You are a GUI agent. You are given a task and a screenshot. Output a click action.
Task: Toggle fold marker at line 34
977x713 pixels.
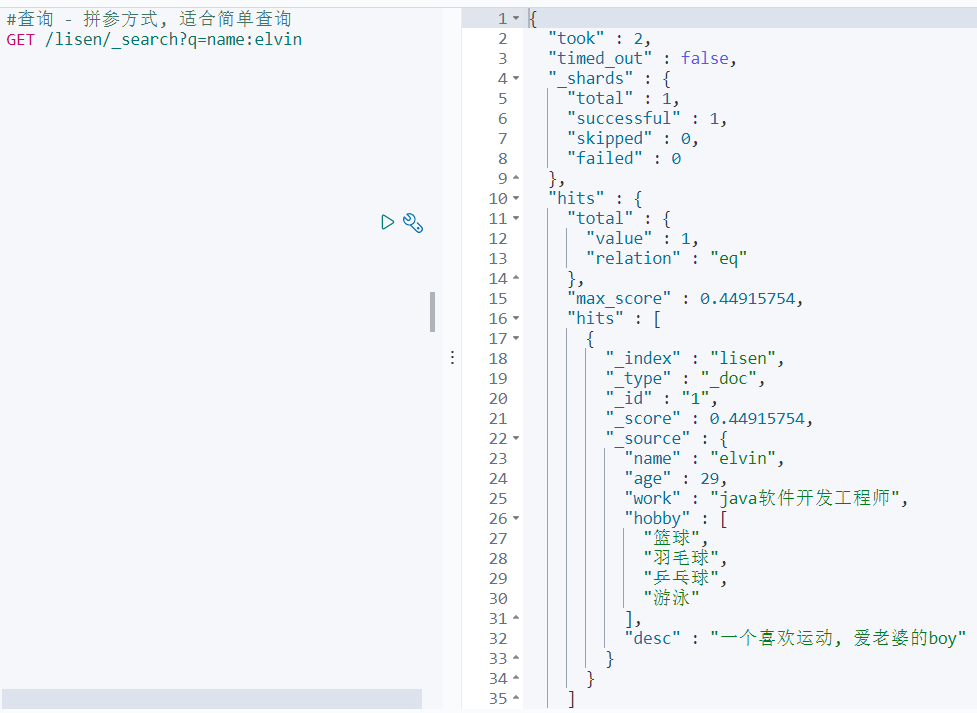(516, 678)
